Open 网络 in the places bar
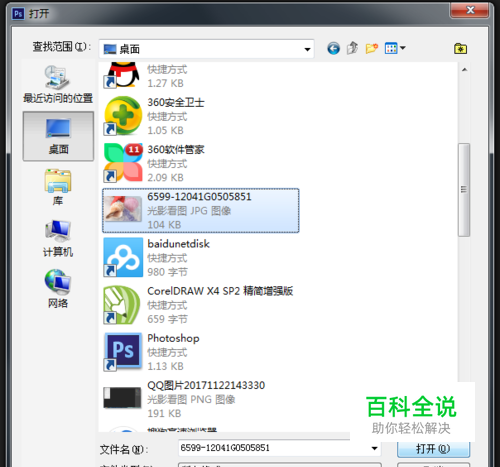This screenshot has width=500, height=467. click(58, 289)
